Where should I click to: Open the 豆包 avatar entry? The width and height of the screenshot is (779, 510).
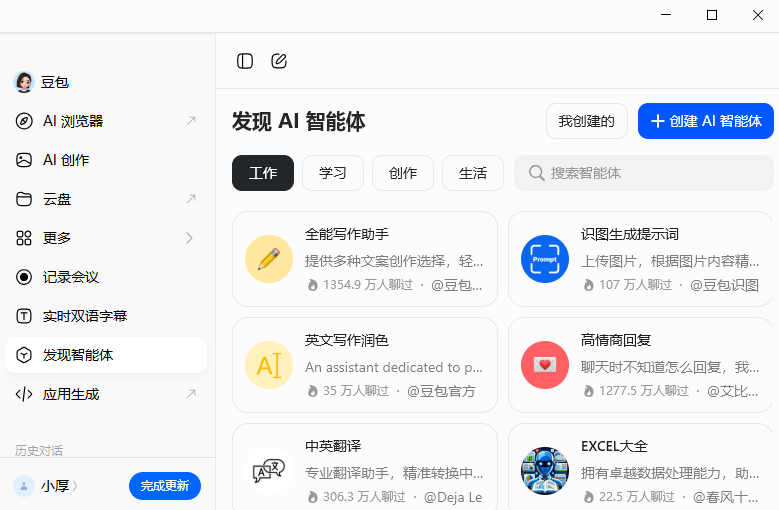[23, 82]
